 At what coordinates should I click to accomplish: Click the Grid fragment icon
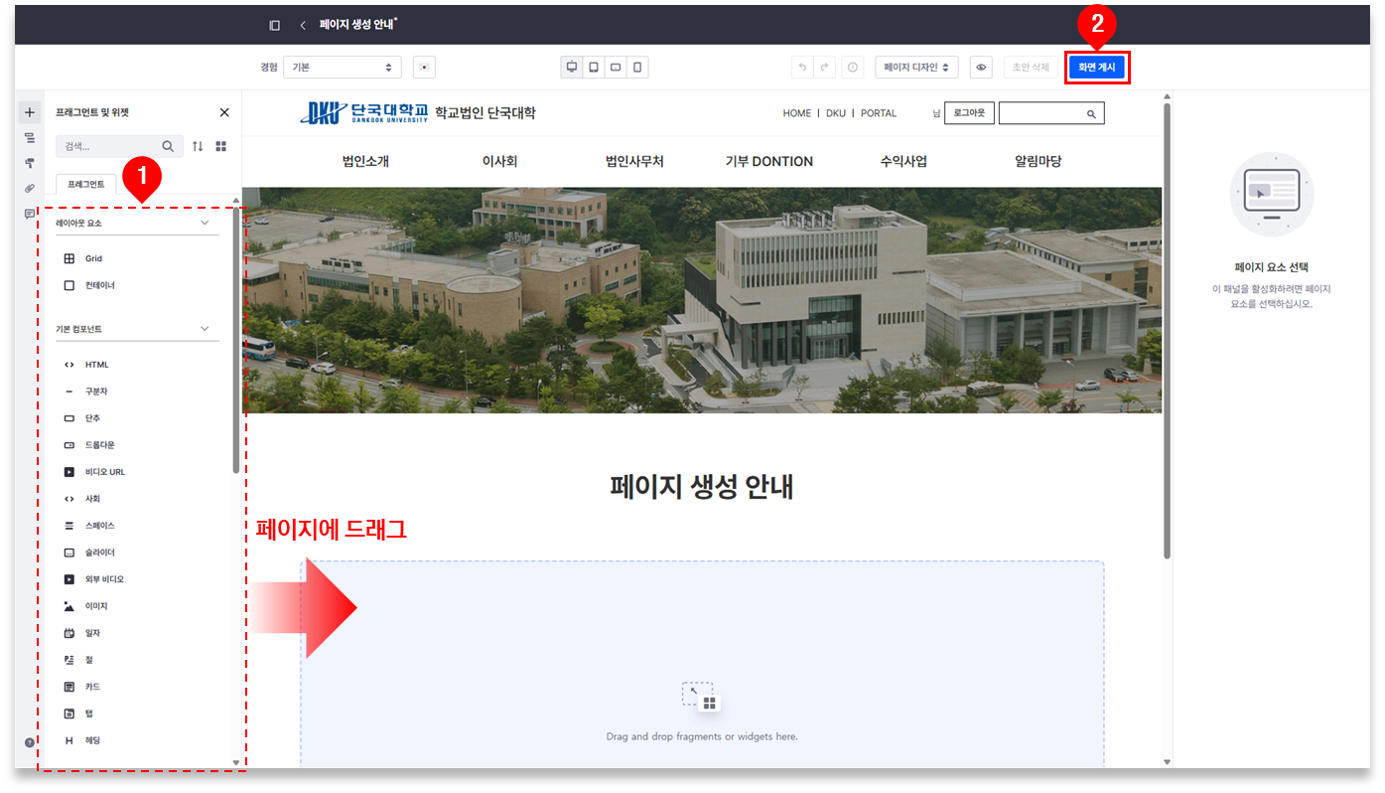(69, 259)
